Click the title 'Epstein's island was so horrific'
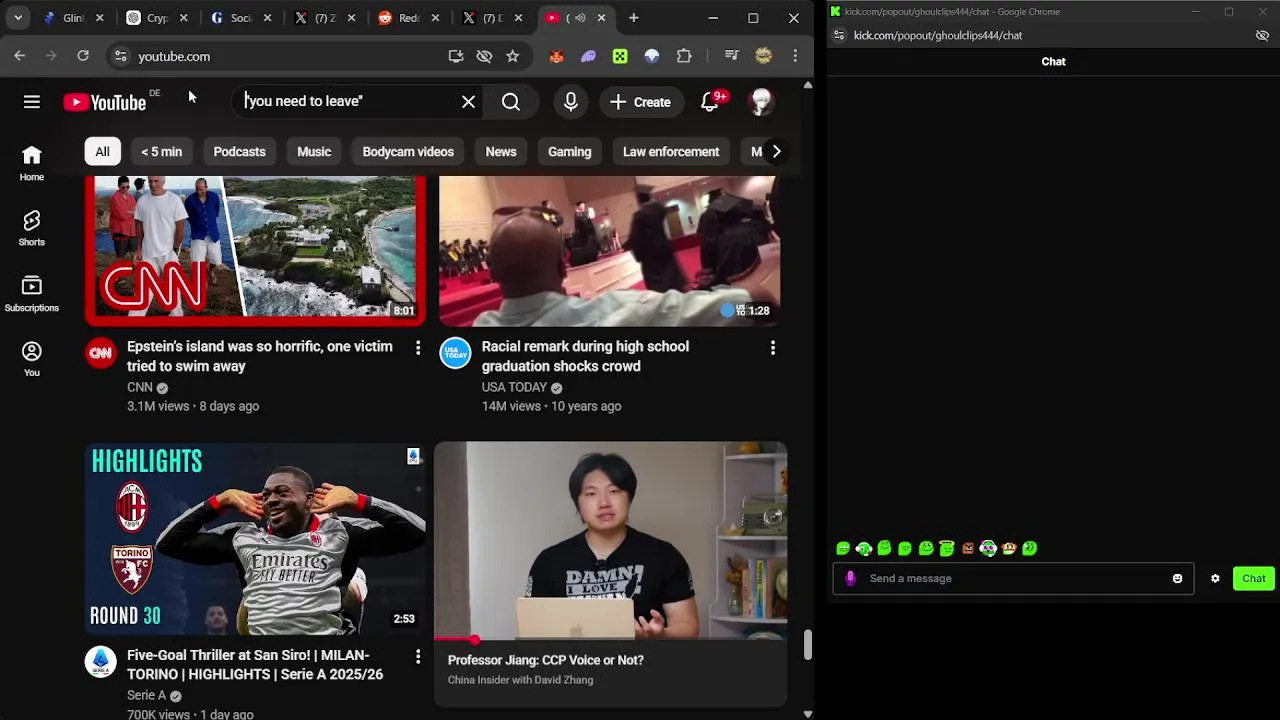Viewport: 1280px width, 720px height. point(260,356)
